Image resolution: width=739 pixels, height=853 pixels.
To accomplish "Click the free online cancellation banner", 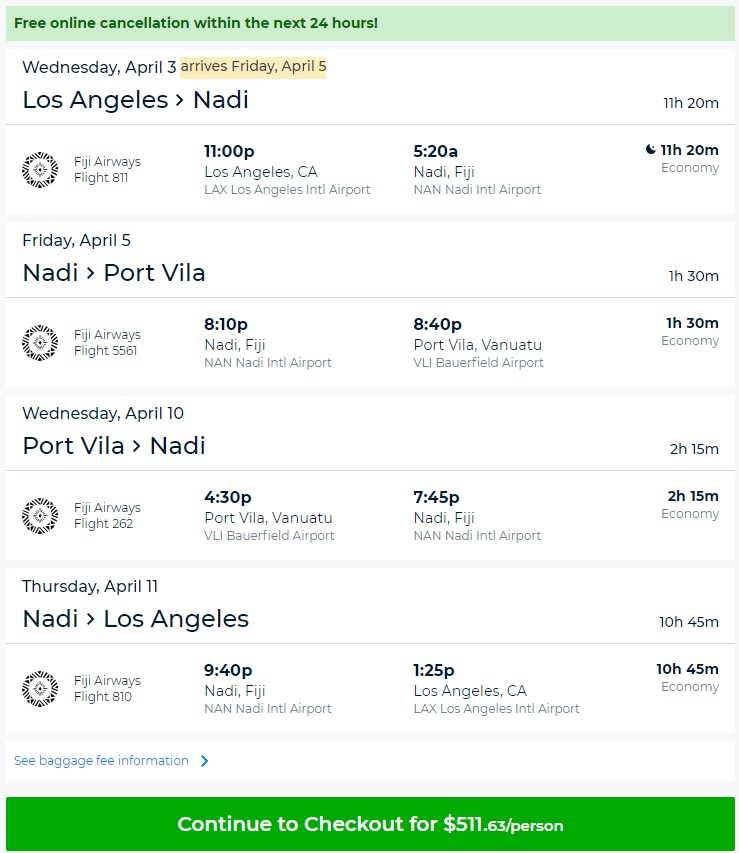I will 196,22.
